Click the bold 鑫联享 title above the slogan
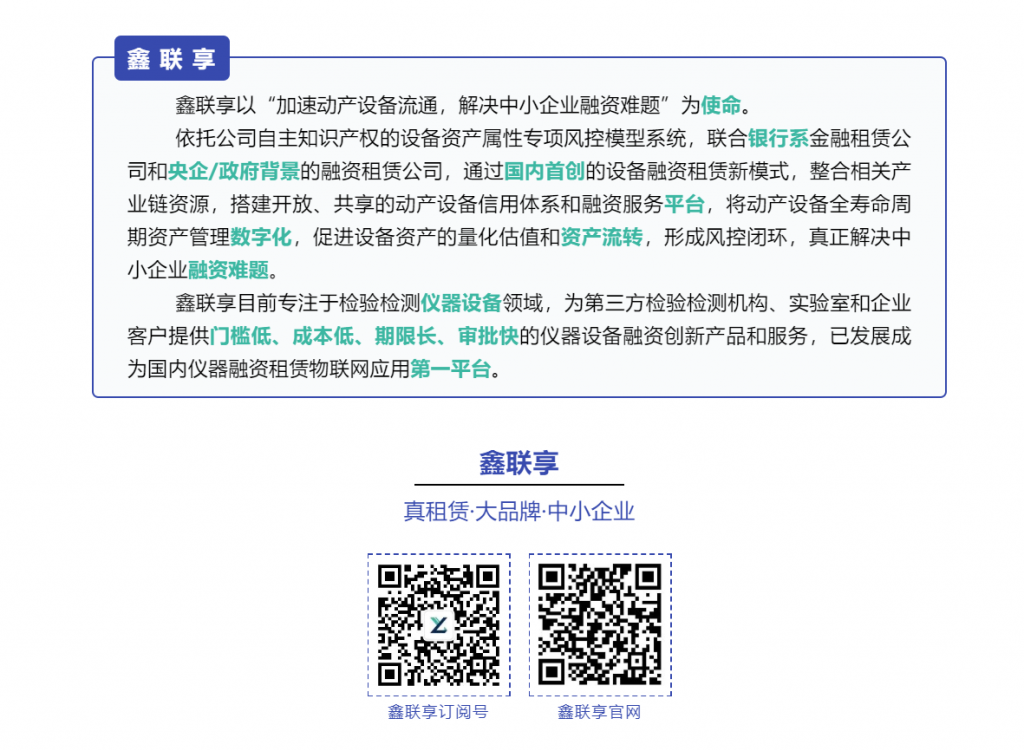 519,462
